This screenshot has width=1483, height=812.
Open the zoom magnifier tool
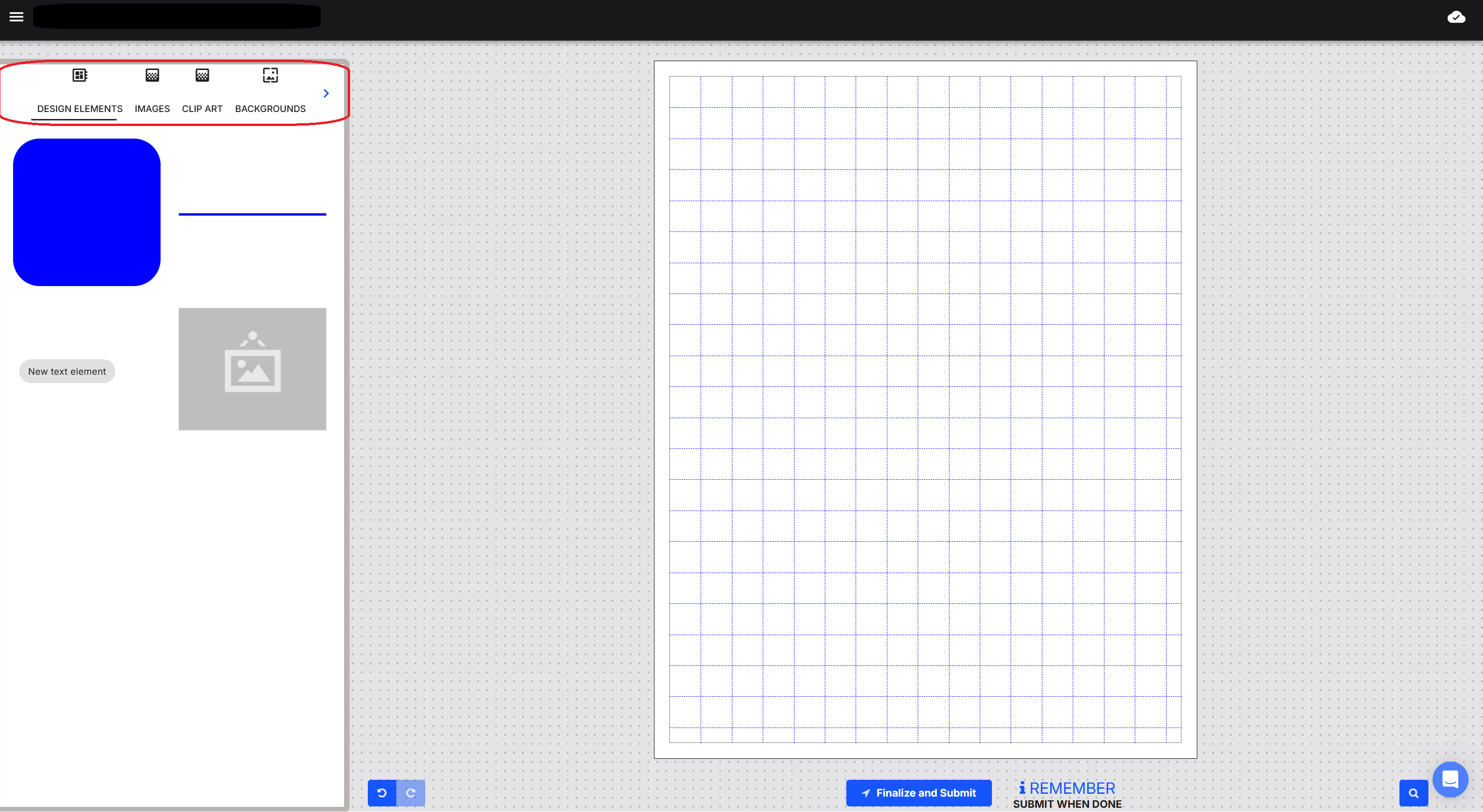(x=1413, y=792)
